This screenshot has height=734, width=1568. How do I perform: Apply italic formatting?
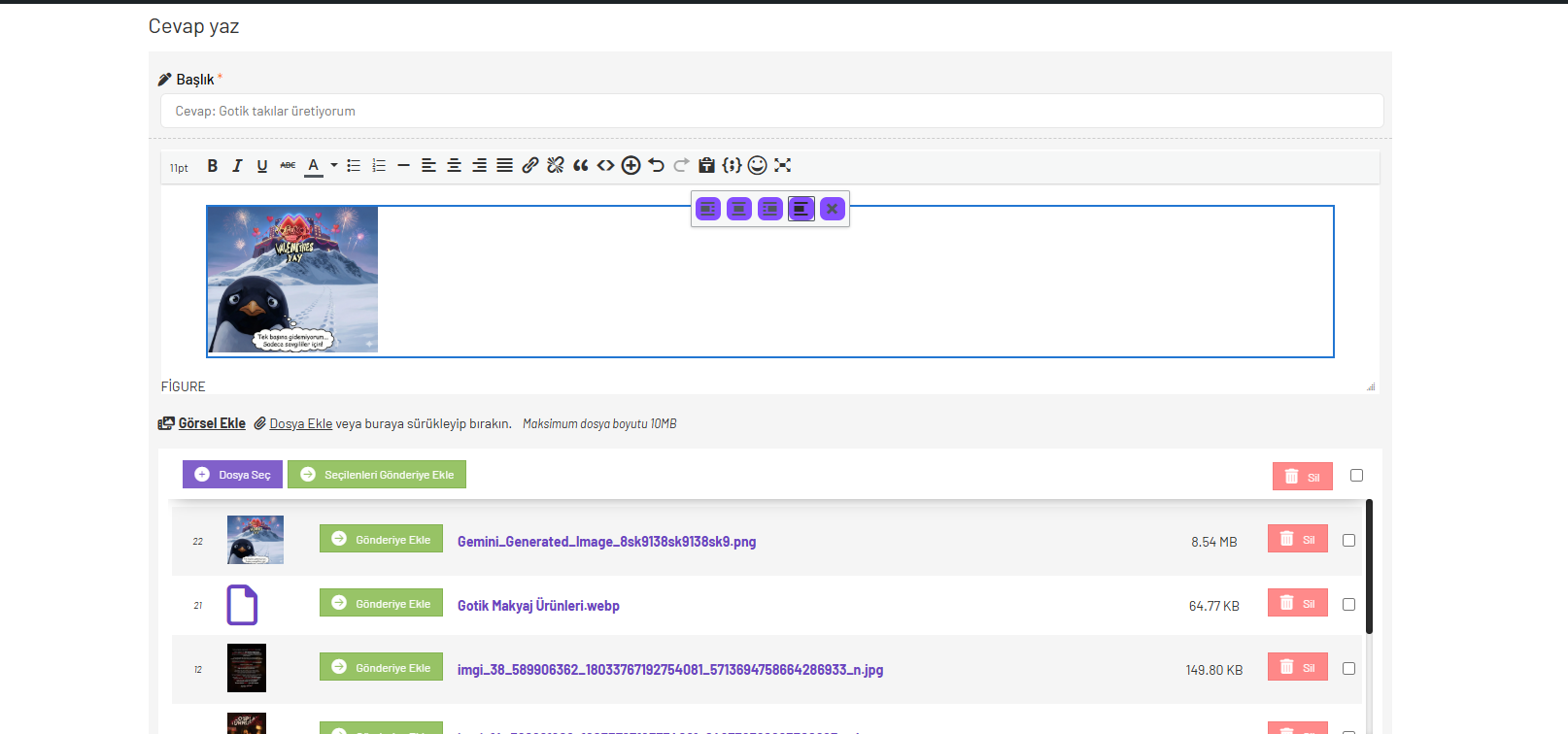click(237, 166)
